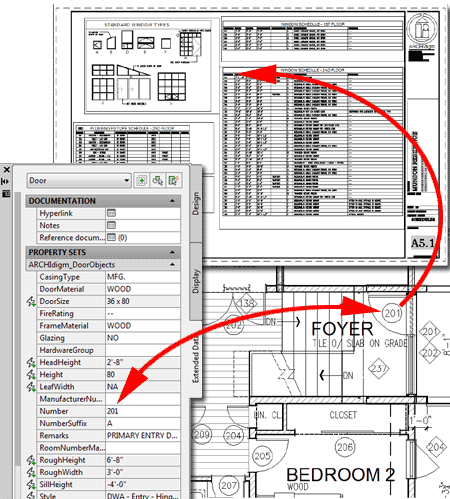Open the Reference documents editor icon

(111, 237)
